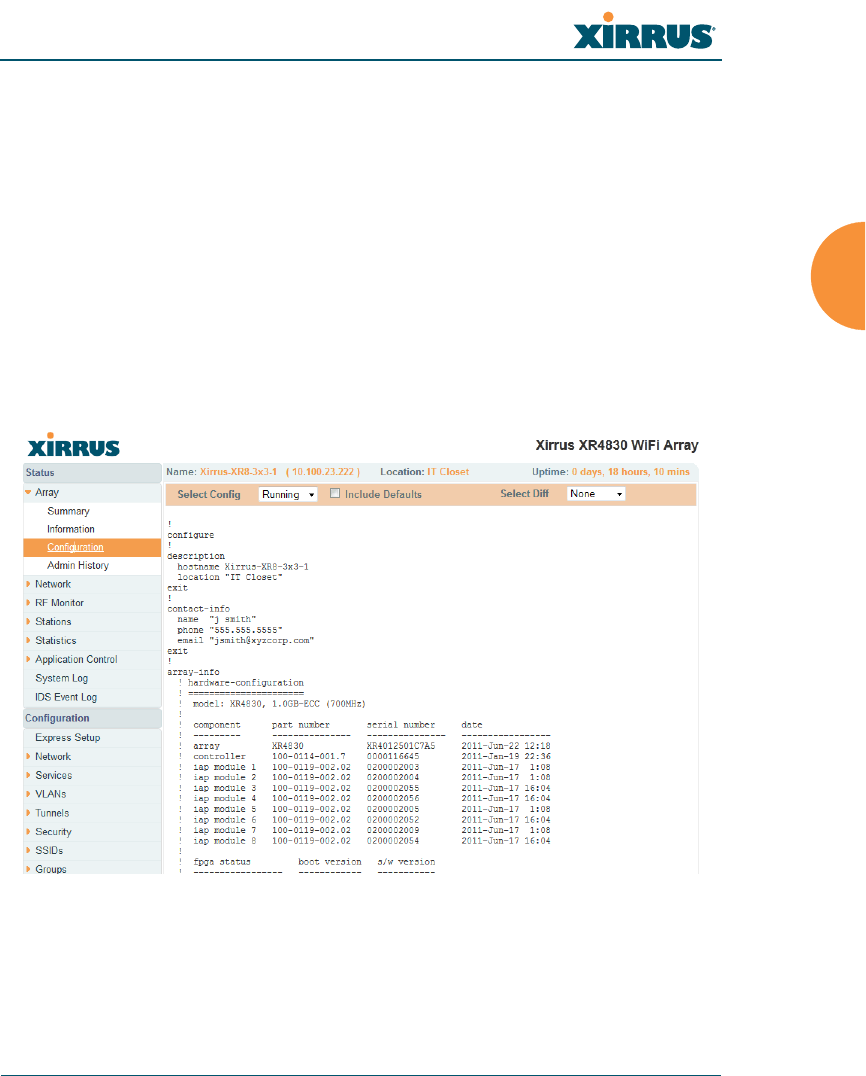Open Express Setup

click(67, 738)
